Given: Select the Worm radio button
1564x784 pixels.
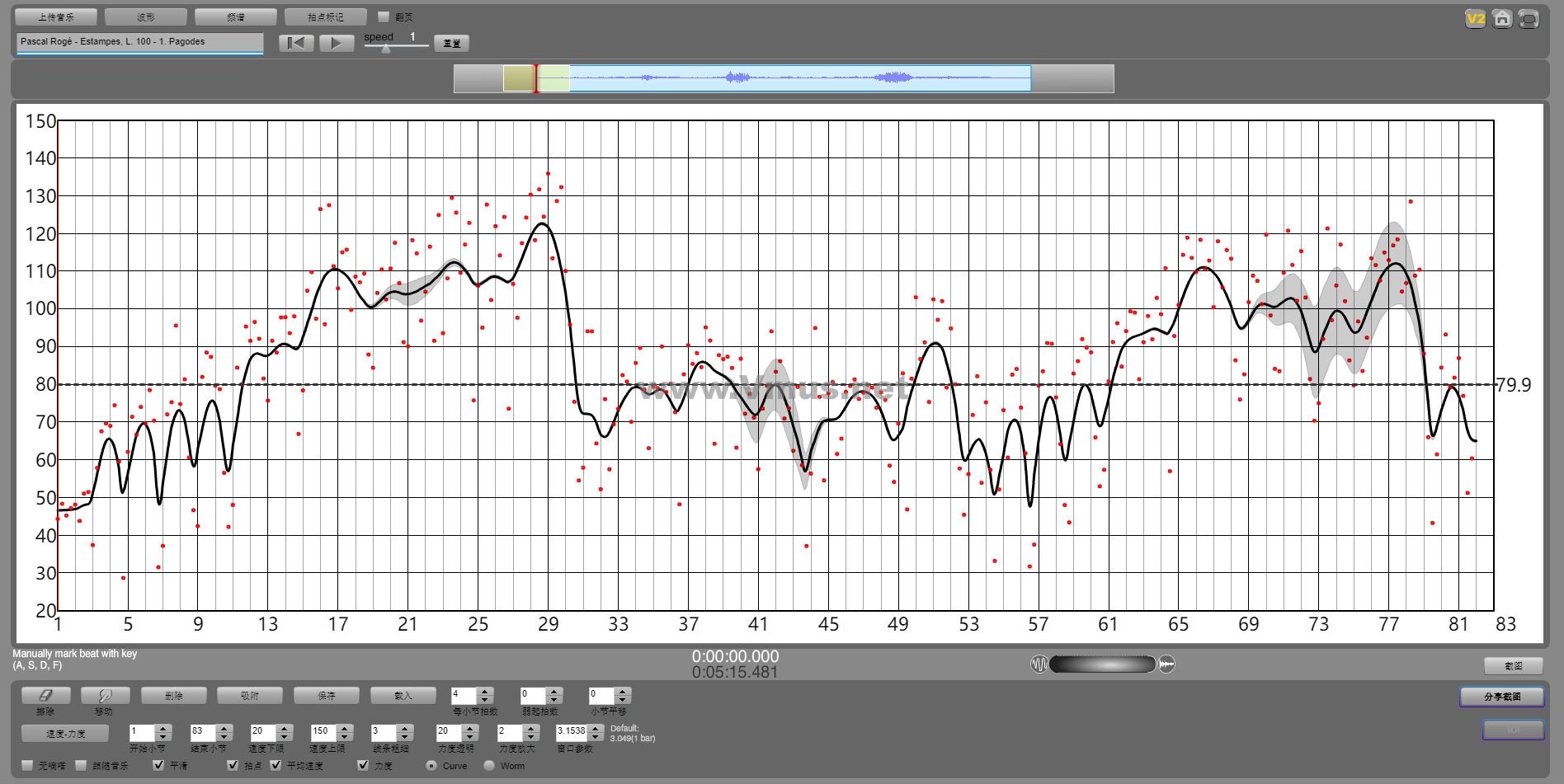Looking at the screenshot, I should pyautogui.click(x=489, y=765).
